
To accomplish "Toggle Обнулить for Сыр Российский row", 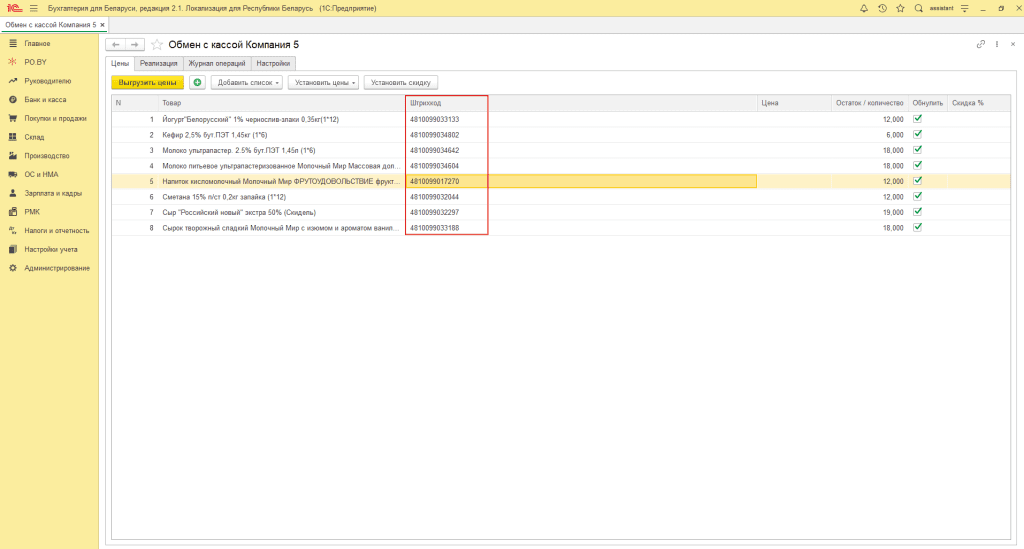I will click(x=917, y=212).
